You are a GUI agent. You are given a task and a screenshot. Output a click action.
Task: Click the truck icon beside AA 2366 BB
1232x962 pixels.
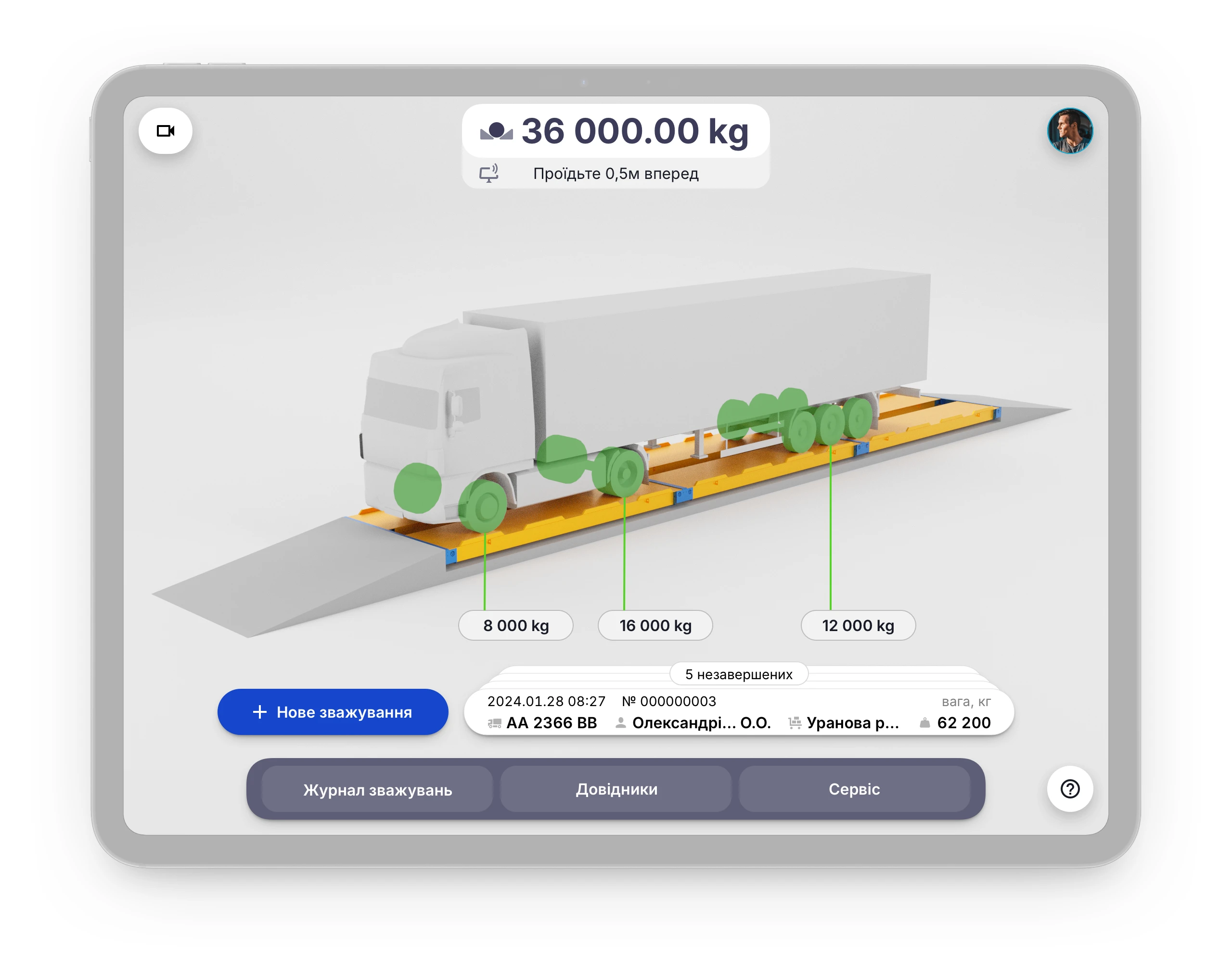click(x=494, y=723)
